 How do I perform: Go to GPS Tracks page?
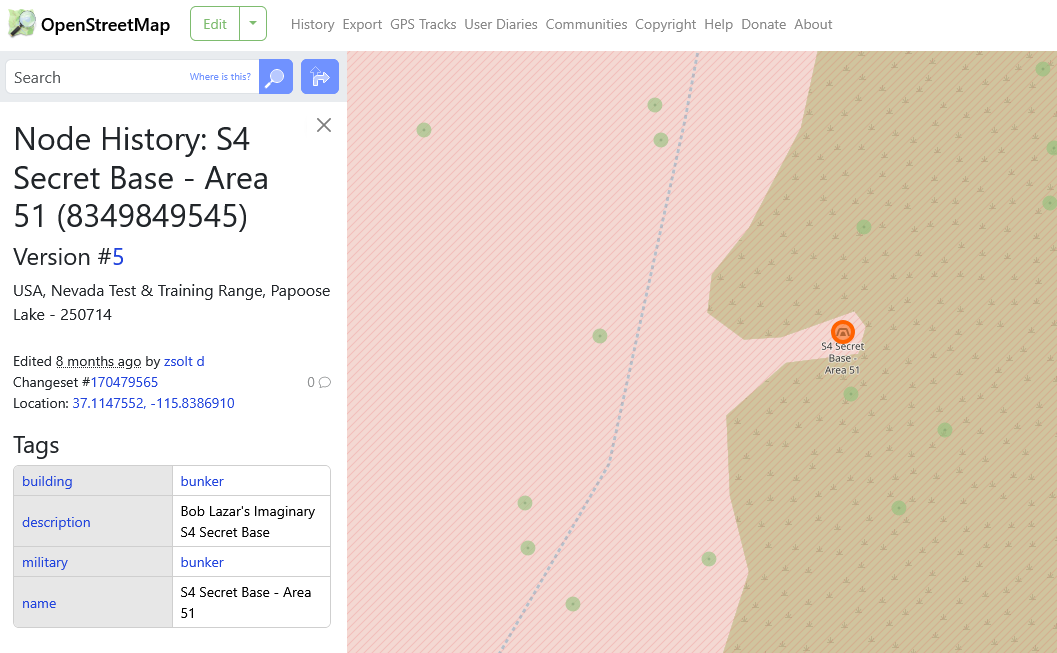423,24
